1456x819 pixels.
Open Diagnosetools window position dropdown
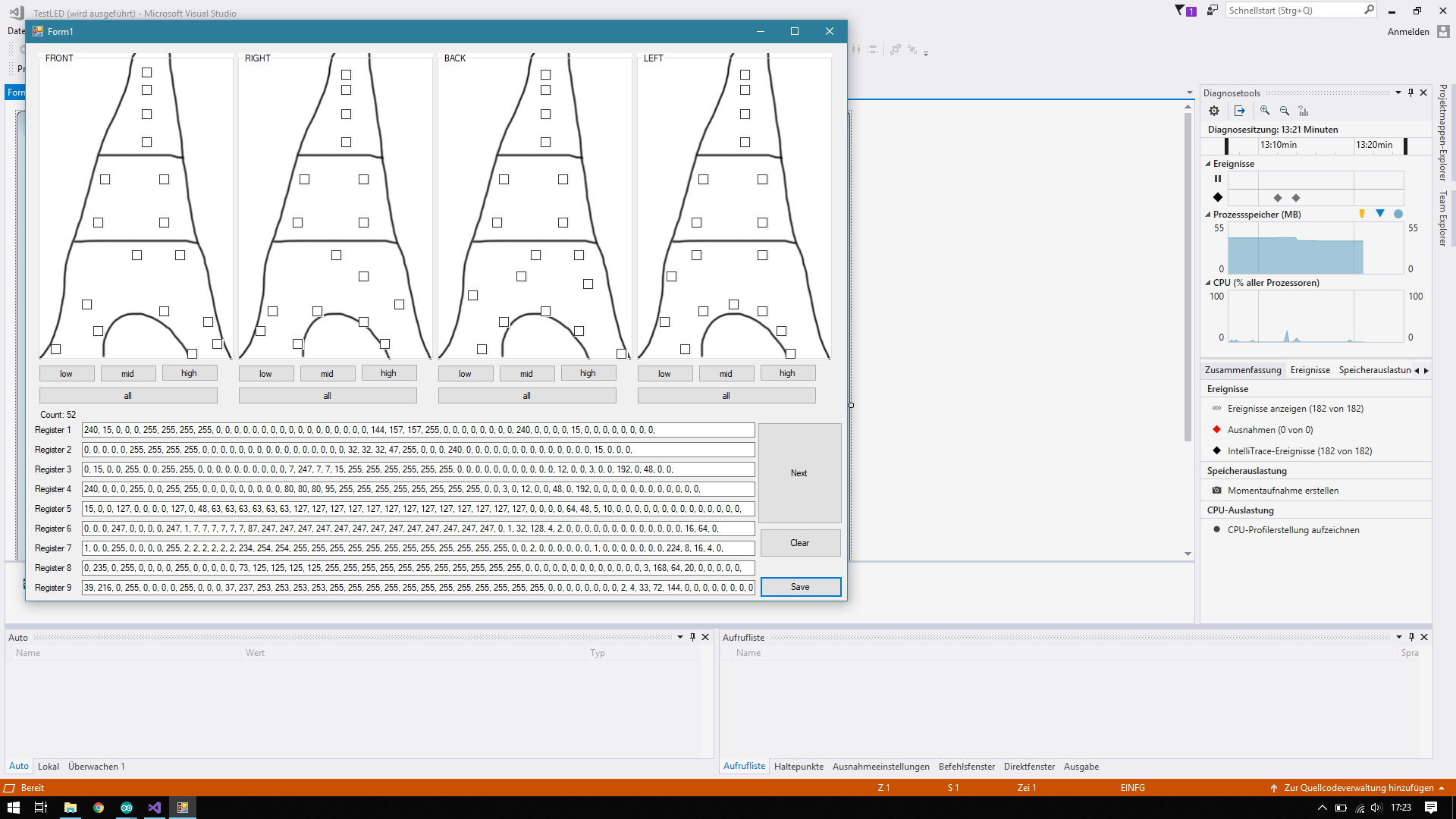click(x=1398, y=93)
